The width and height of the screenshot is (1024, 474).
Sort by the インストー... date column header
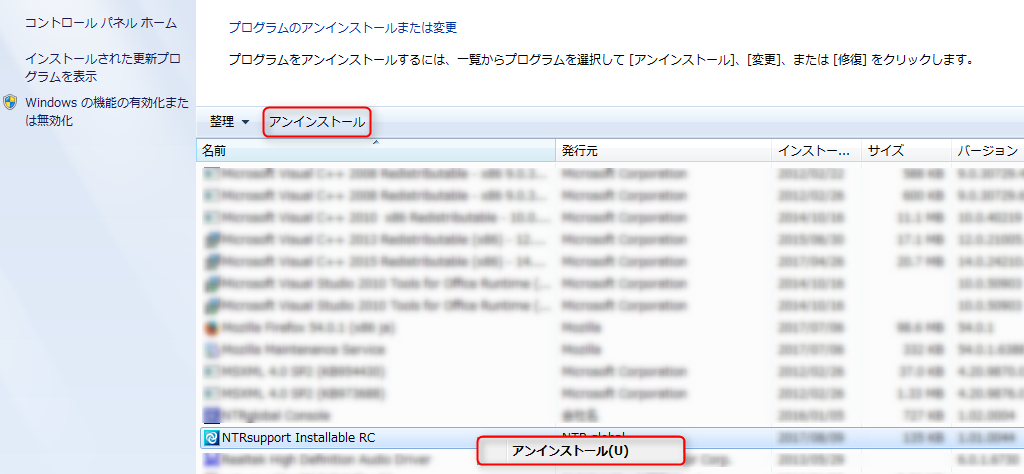[816, 151]
